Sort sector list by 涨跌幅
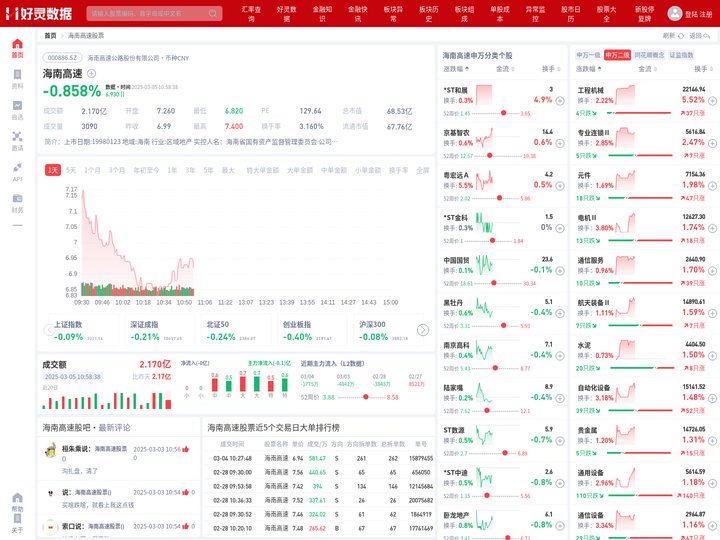Viewport: 720px width, 540px height. (589, 69)
